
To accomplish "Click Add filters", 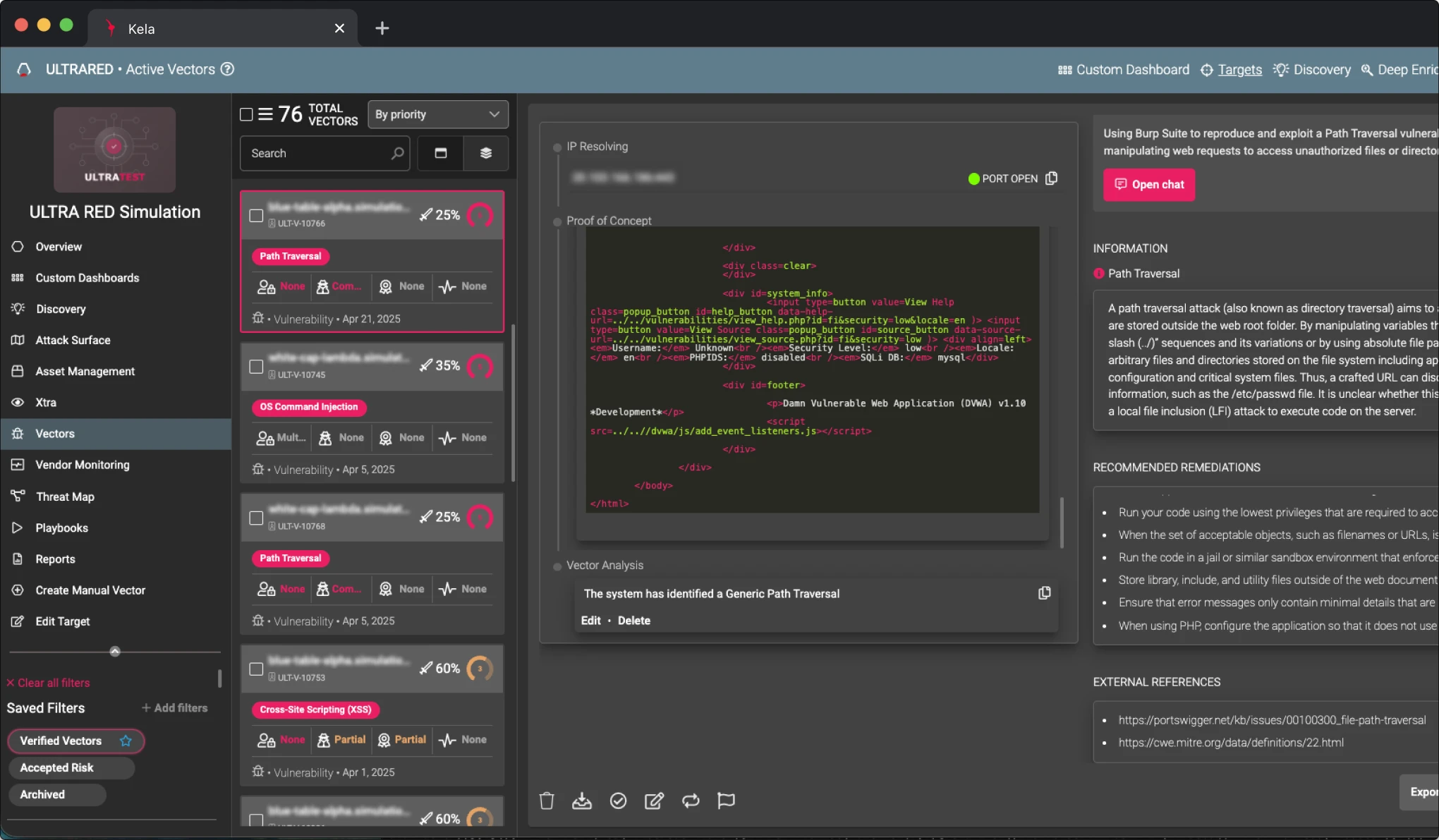I will 174,707.
